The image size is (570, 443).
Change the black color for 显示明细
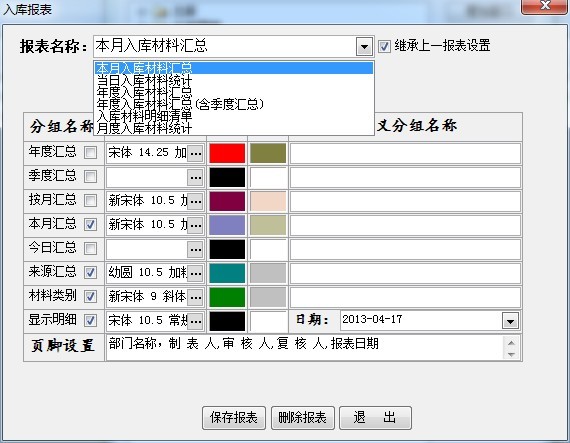tap(227, 321)
